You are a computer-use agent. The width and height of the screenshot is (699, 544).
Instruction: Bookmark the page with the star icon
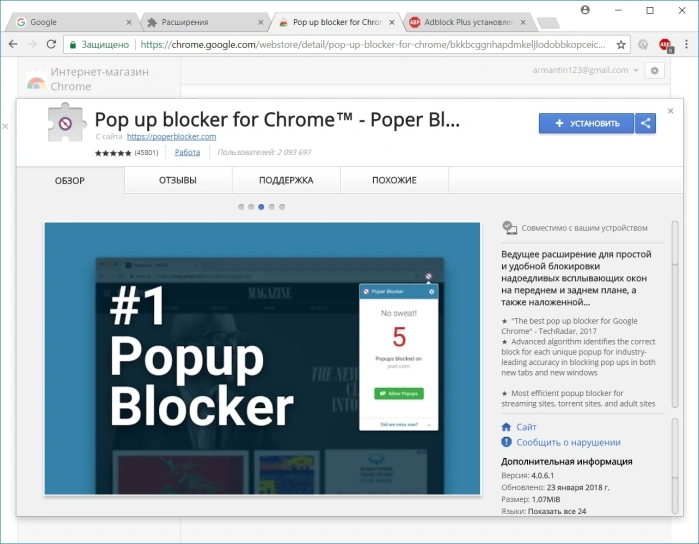point(621,44)
